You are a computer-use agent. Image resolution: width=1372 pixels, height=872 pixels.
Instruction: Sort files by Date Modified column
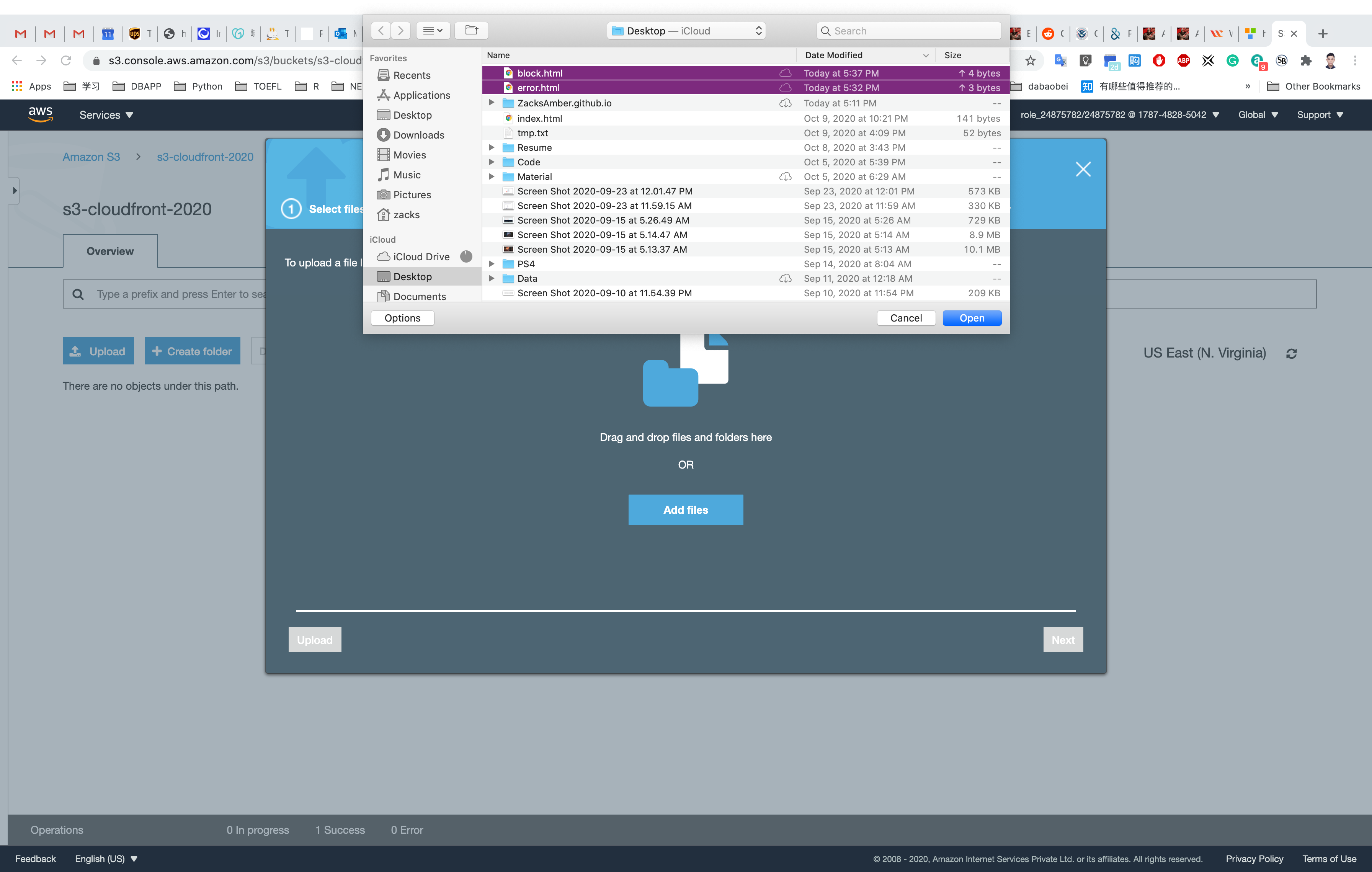click(833, 55)
